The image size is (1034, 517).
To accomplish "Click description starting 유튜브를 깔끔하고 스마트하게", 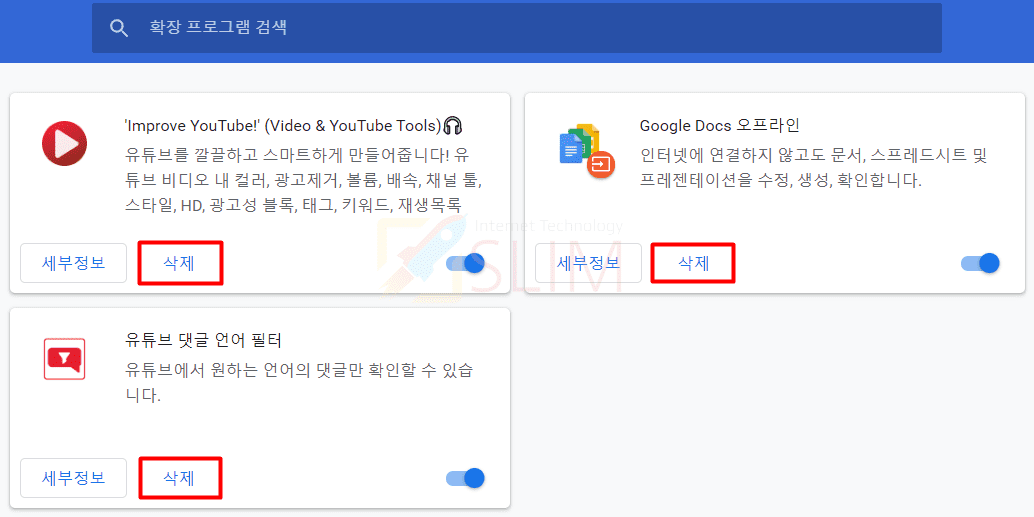I will pos(301,181).
